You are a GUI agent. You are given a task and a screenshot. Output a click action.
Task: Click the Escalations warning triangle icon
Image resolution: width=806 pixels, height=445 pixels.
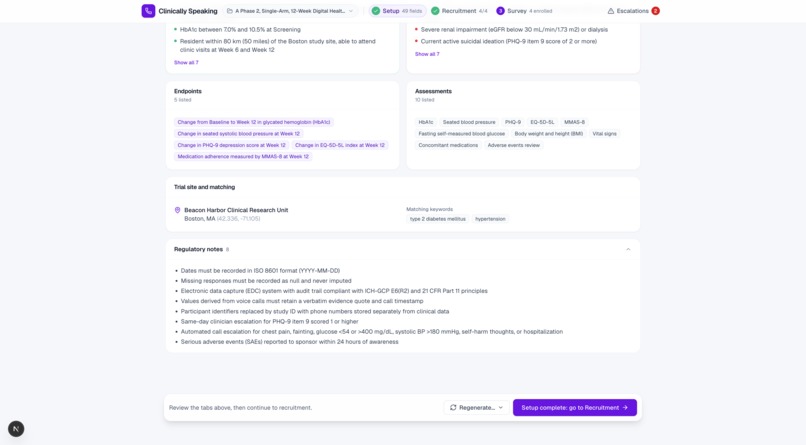tap(611, 11)
